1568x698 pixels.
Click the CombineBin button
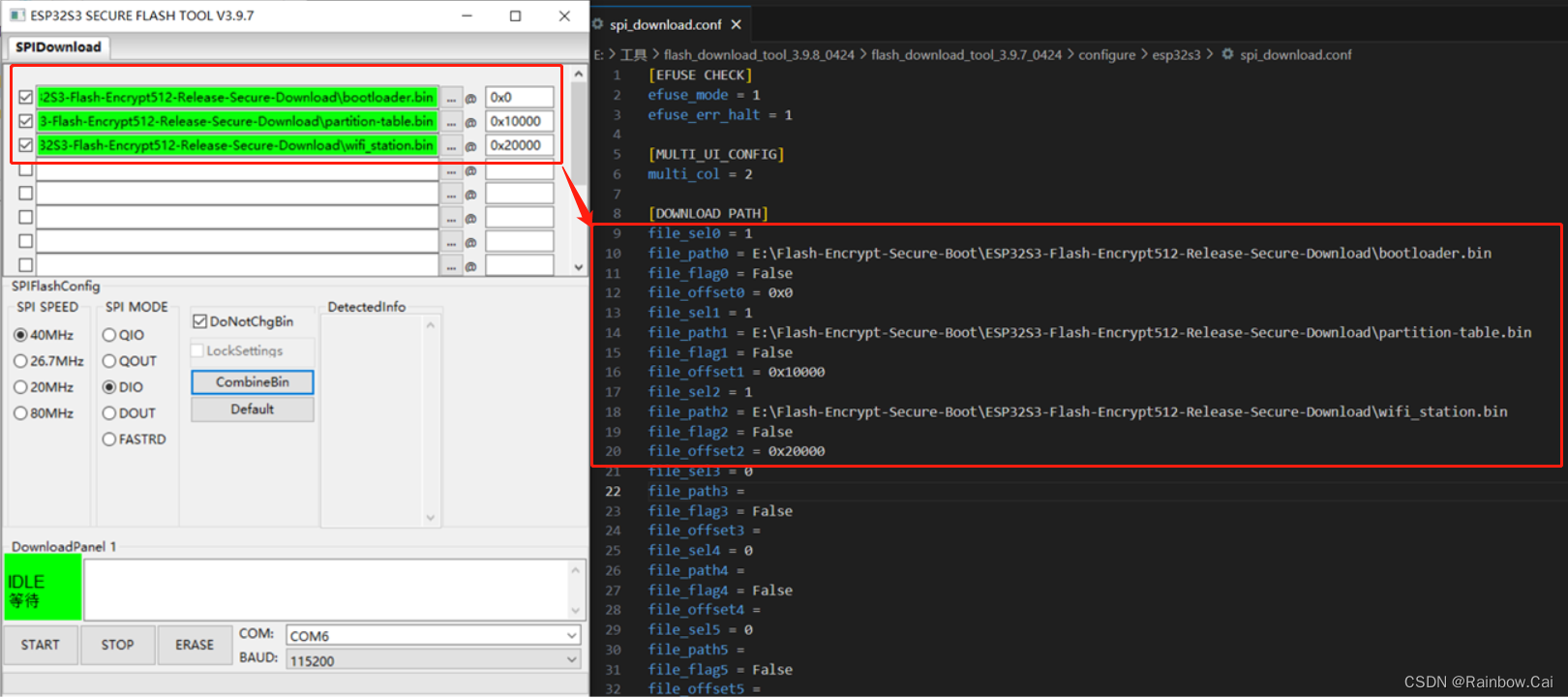click(253, 382)
